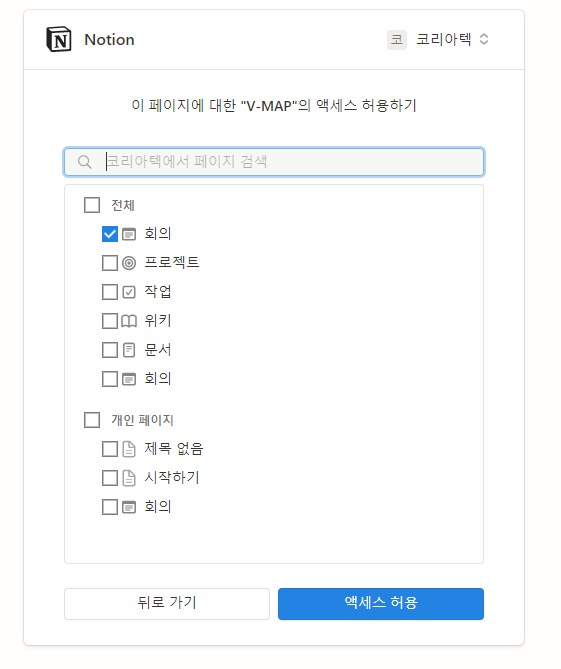Check the 개인 페이지 checkbox
561x669 pixels.
point(92,420)
